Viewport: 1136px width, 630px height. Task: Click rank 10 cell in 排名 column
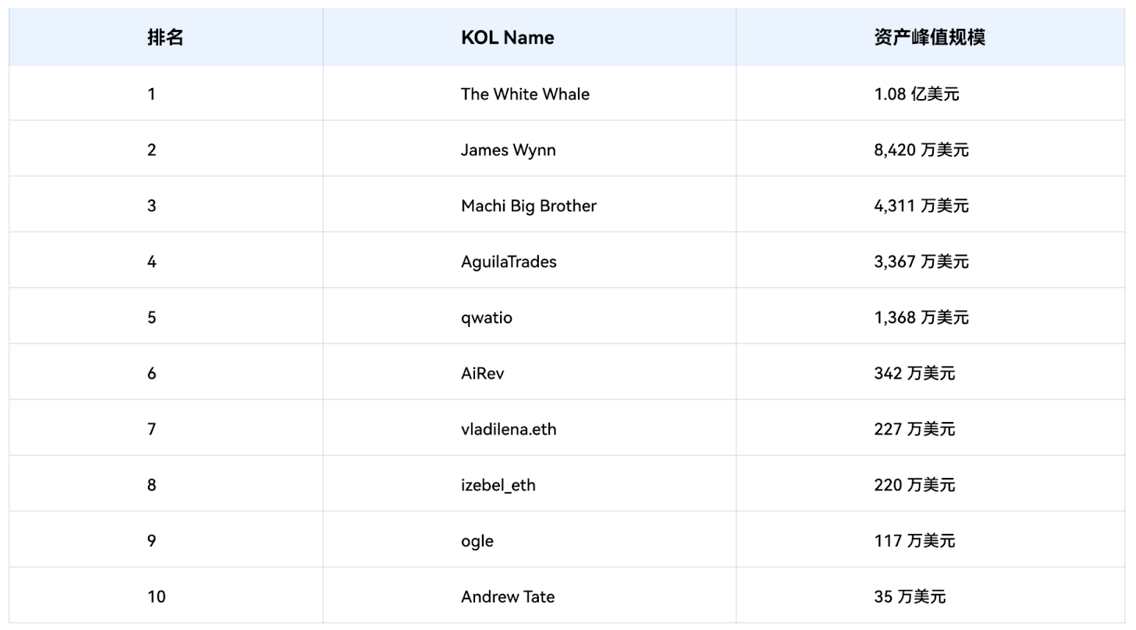point(156,597)
